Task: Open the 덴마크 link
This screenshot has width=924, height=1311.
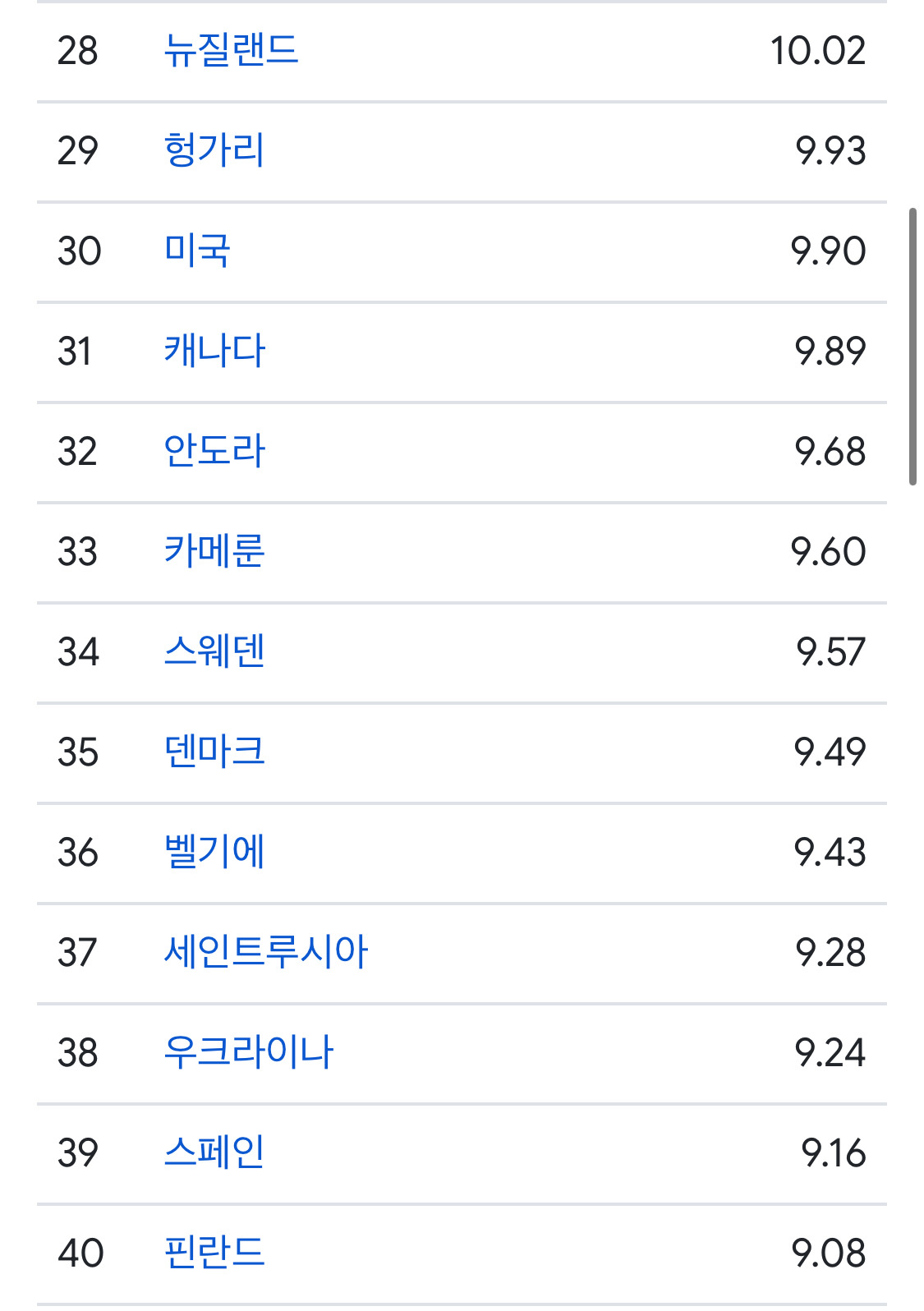Action: tap(214, 752)
